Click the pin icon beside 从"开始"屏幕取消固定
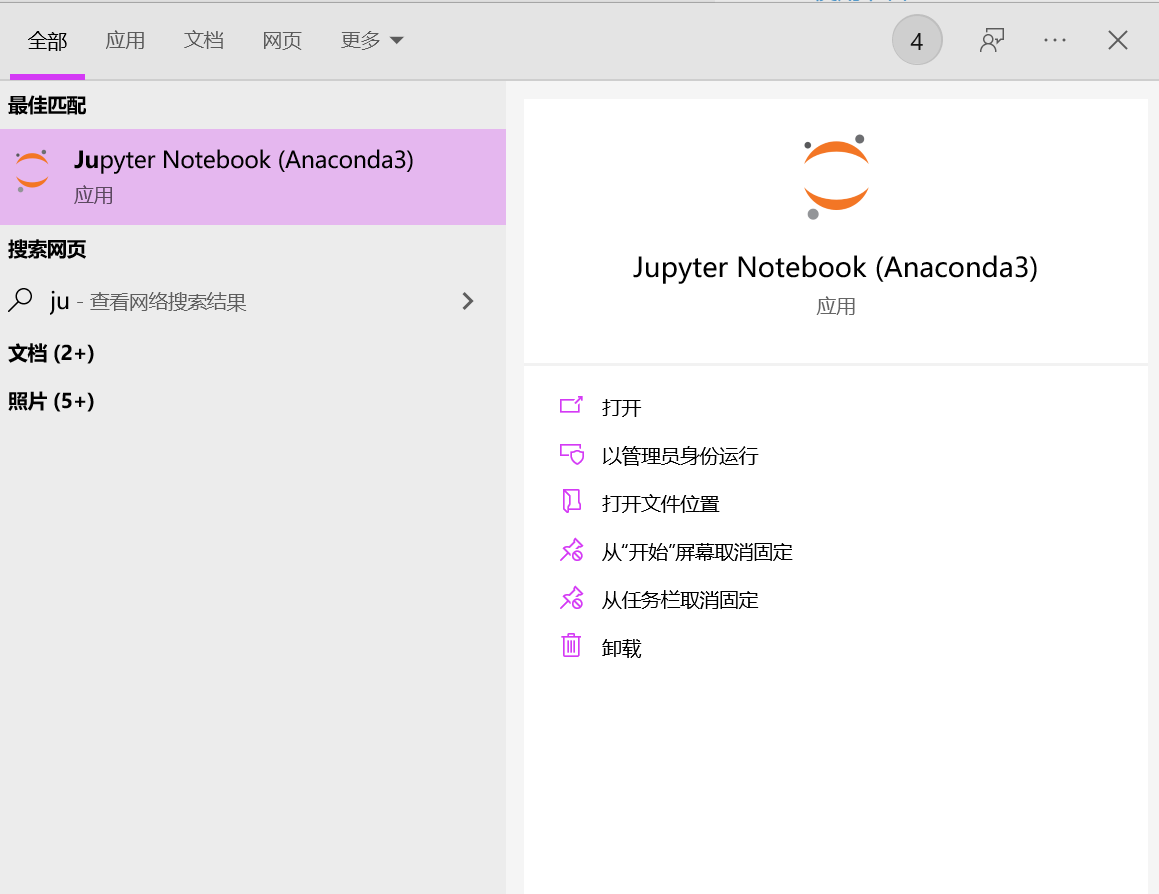This screenshot has height=894, width=1159. (x=572, y=551)
